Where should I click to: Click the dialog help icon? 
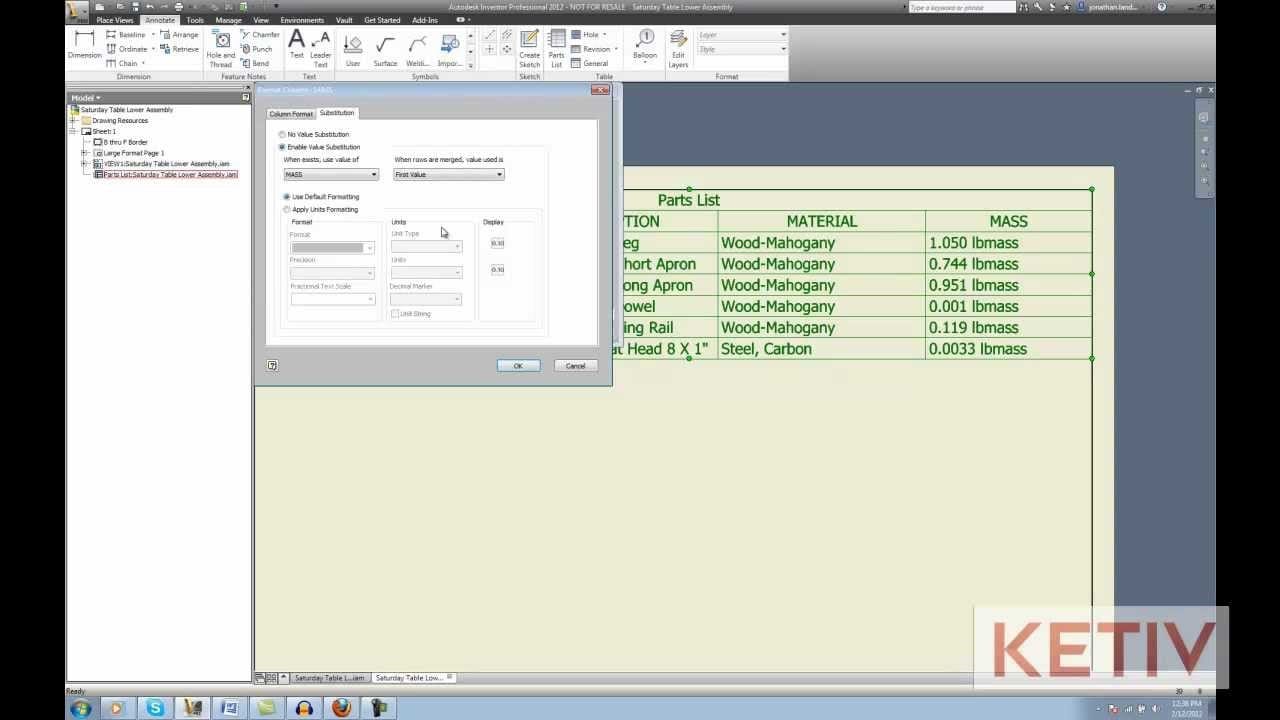(272, 366)
